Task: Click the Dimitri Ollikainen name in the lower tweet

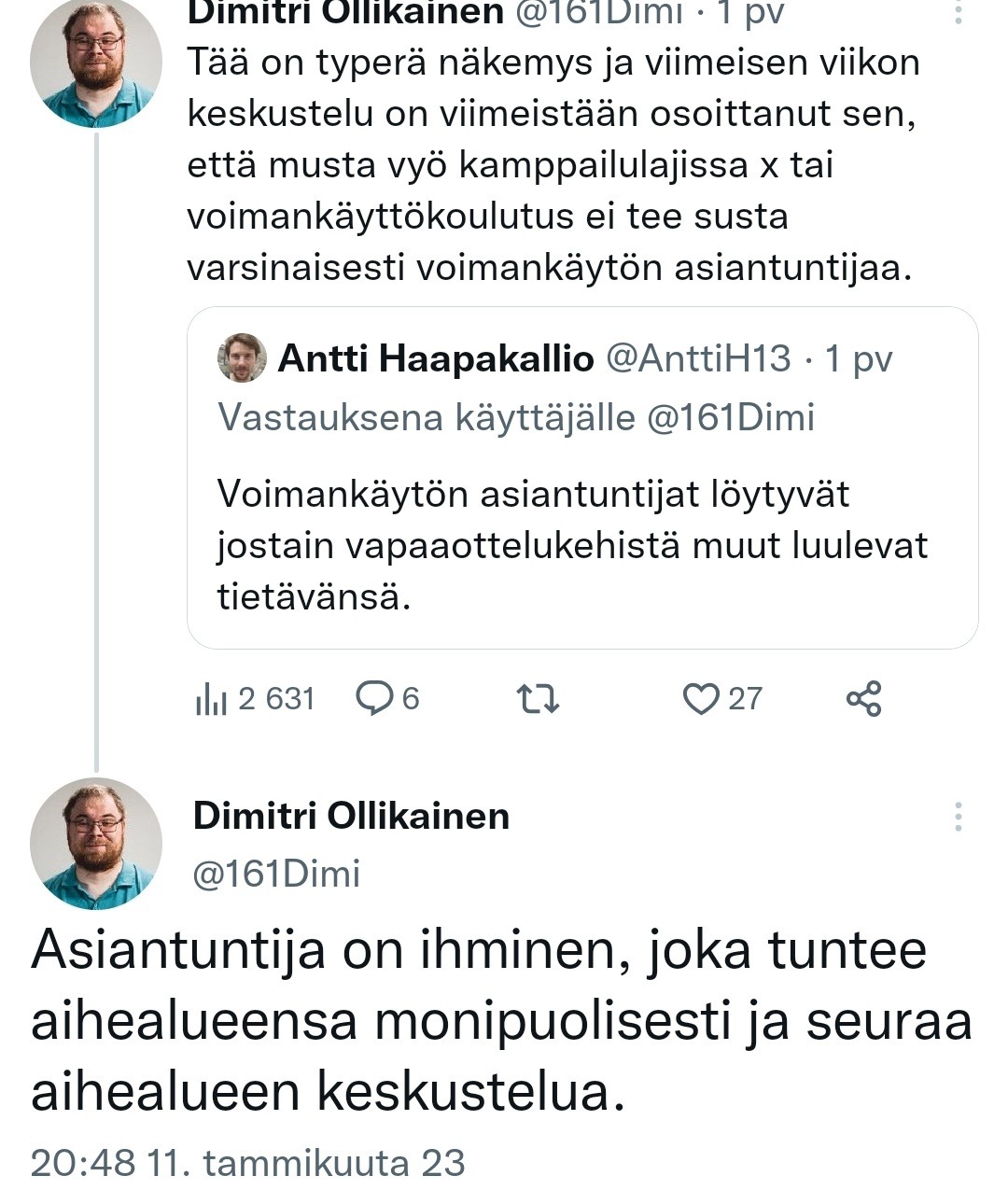Action: click(x=351, y=816)
